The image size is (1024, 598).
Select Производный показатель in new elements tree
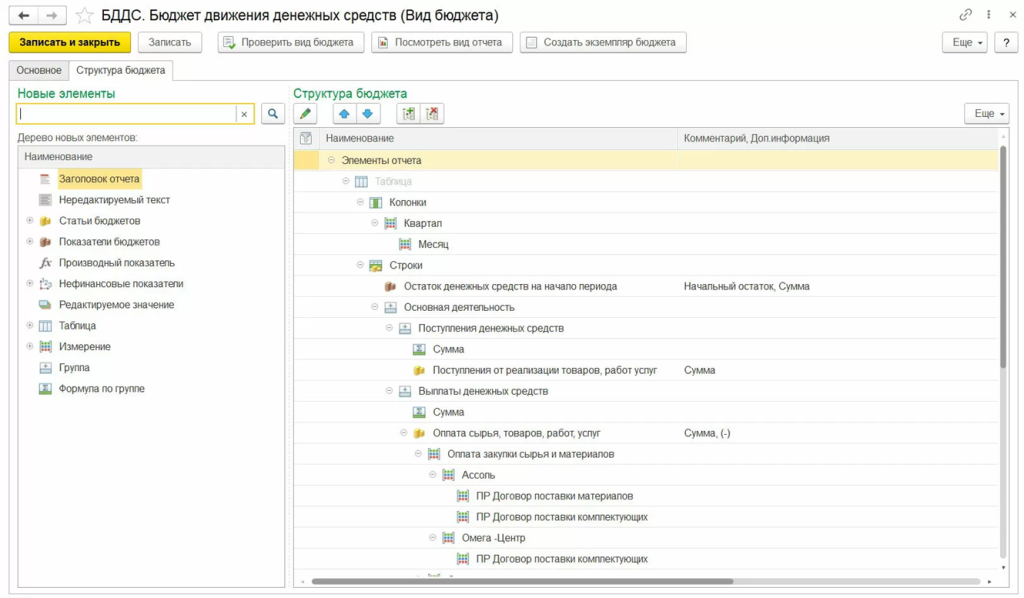tap(116, 263)
